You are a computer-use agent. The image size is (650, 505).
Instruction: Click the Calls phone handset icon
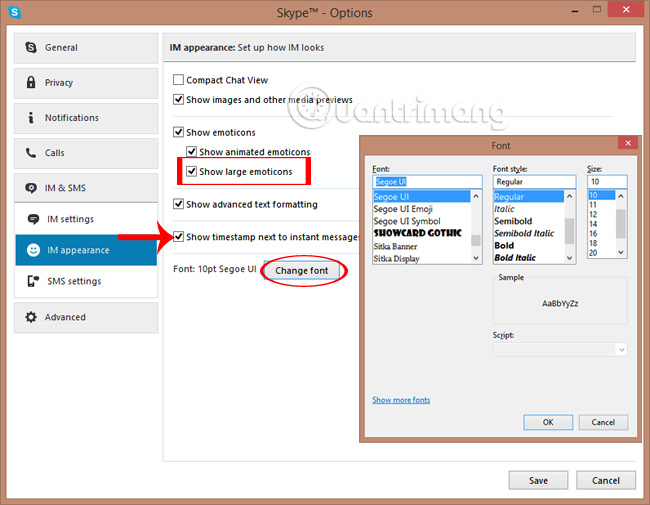31,153
